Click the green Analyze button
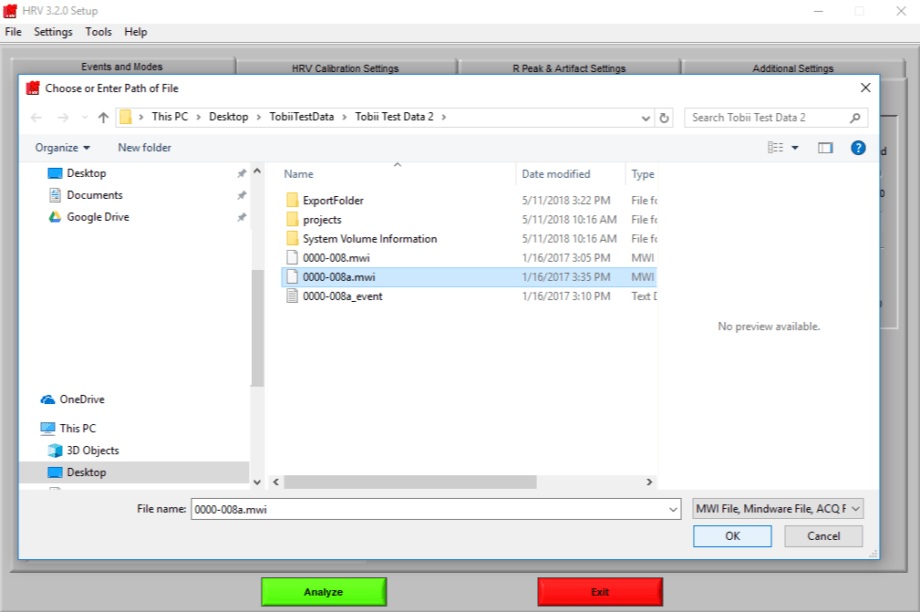 tap(323, 591)
